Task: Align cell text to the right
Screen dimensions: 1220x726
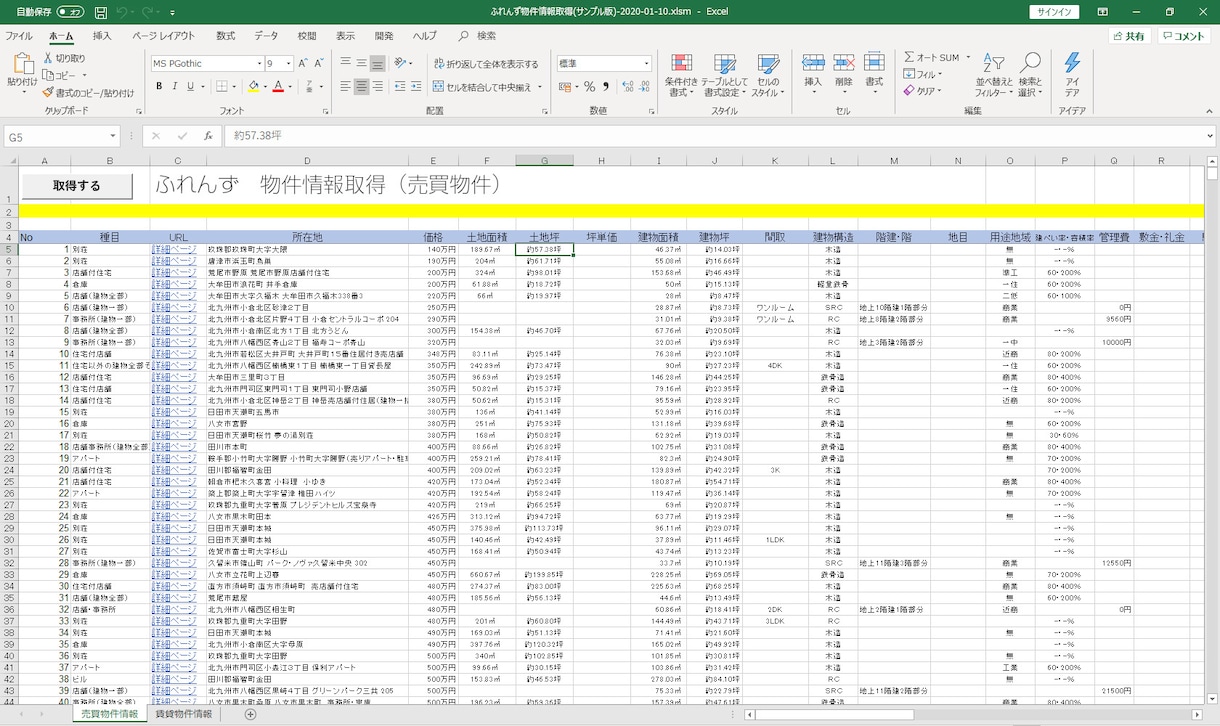Action: (378, 87)
